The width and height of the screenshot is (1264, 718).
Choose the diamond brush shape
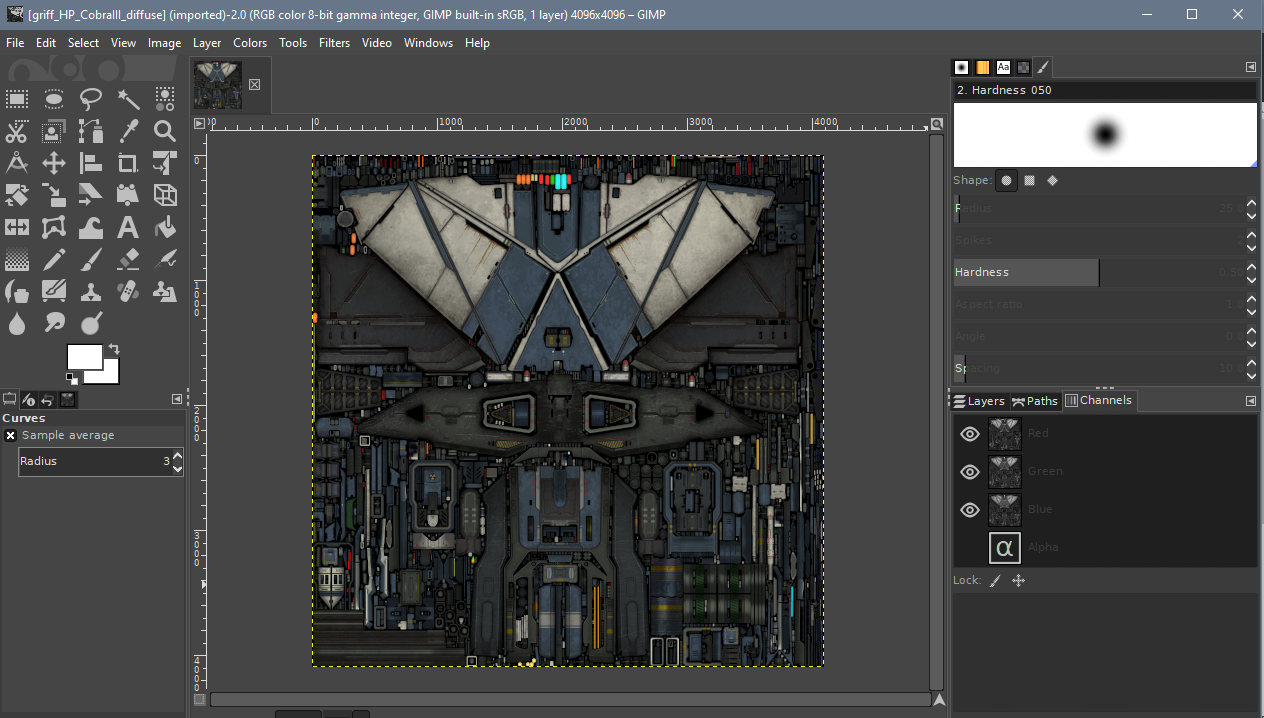(x=1052, y=181)
